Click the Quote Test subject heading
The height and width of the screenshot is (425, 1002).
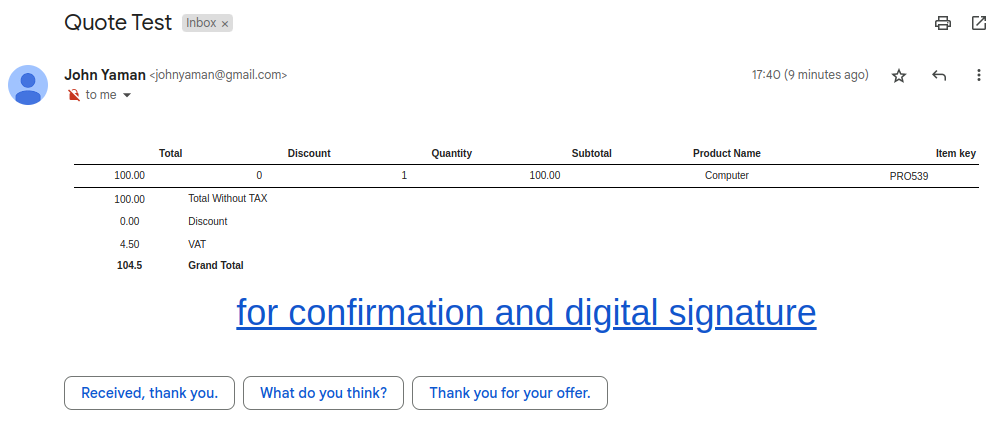(x=118, y=23)
